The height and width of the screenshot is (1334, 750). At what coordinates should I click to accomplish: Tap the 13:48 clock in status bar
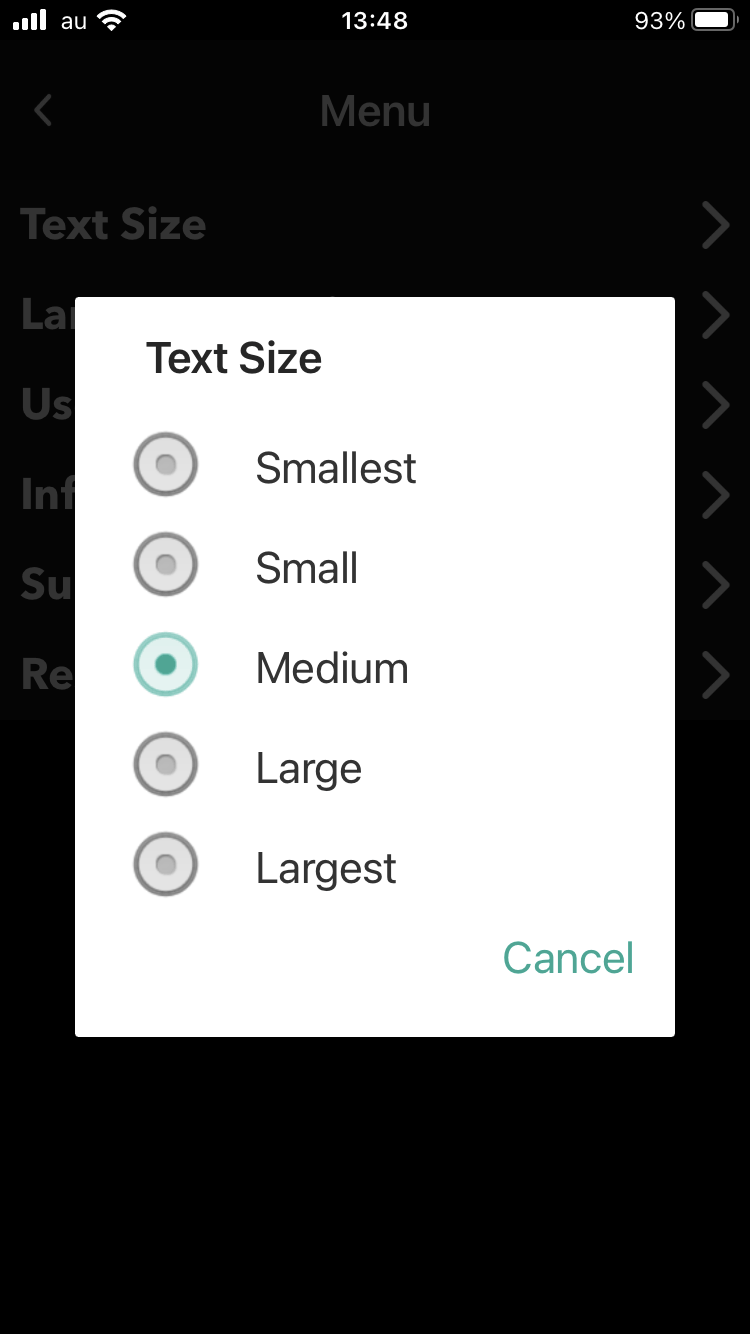tap(375, 20)
